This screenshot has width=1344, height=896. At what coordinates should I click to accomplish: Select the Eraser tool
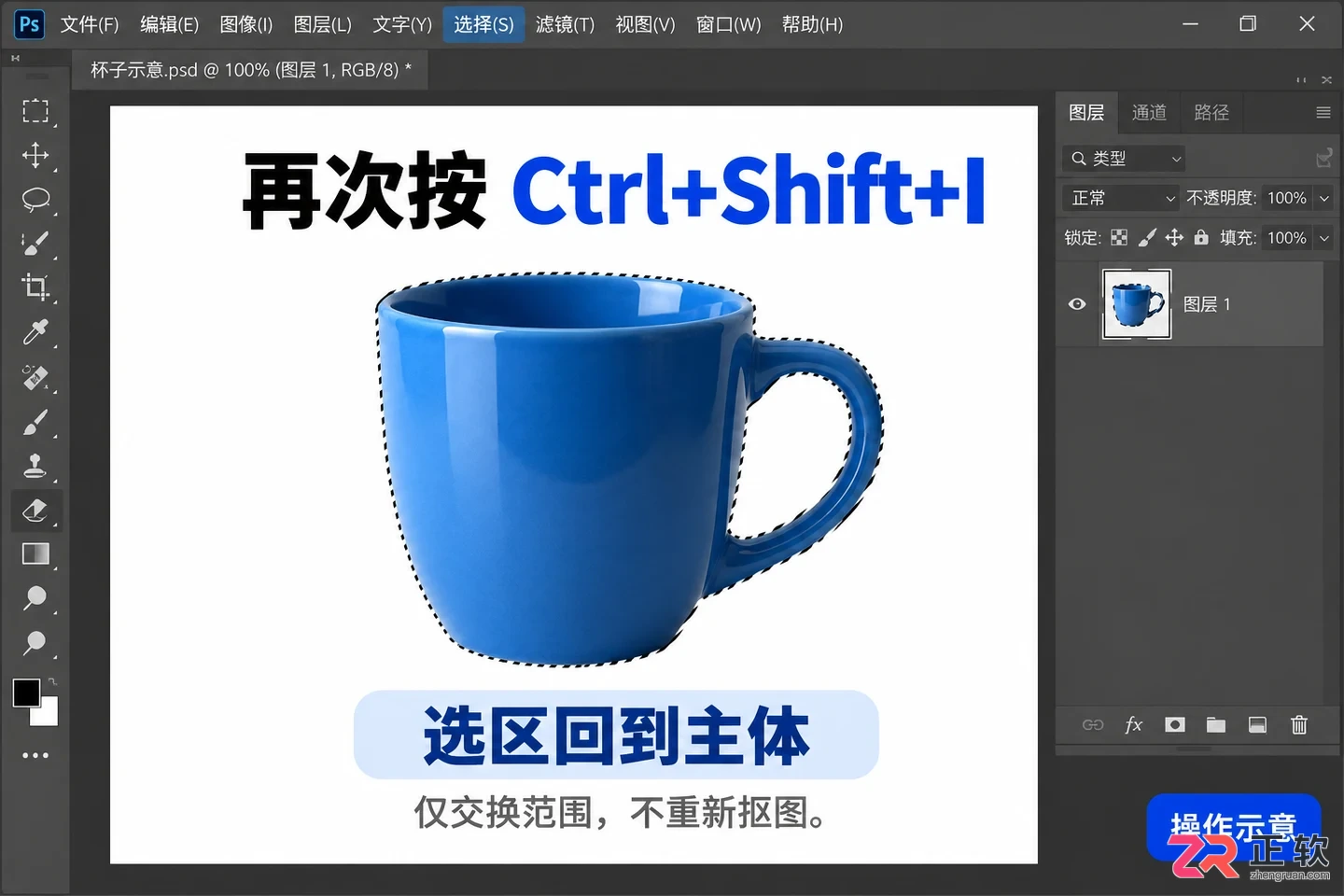35,510
